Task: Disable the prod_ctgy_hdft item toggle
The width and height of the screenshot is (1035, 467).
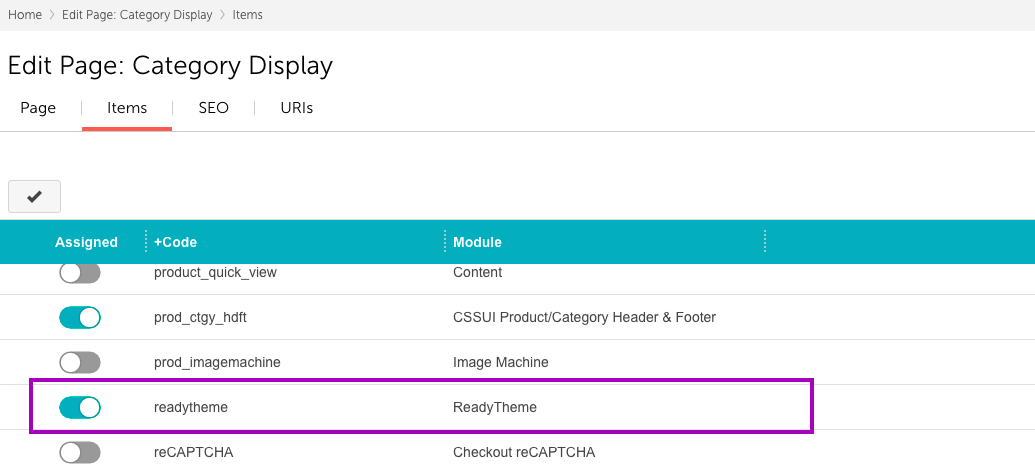Action: point(80,317)
